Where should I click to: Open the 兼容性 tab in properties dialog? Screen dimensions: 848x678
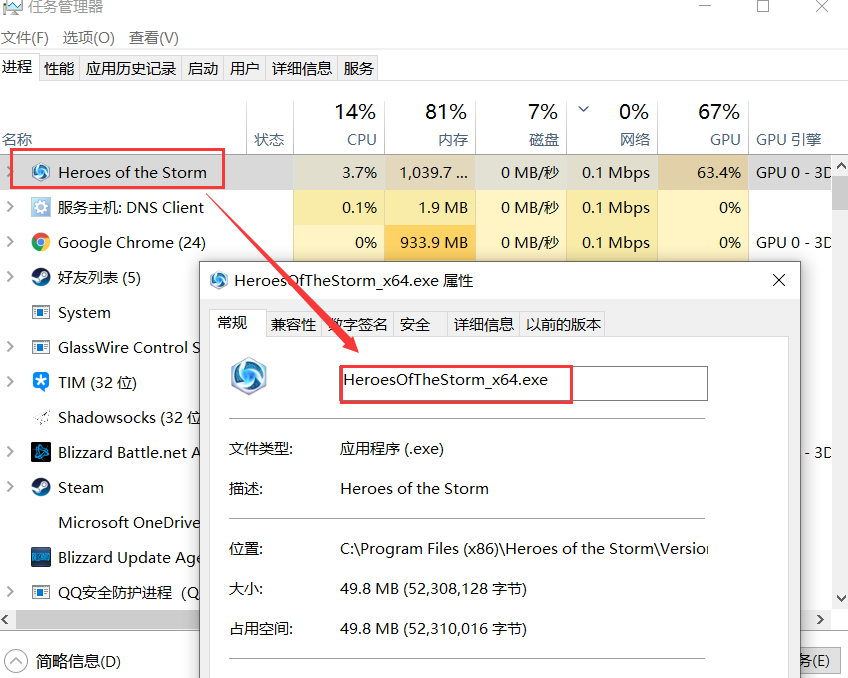(x=293, y=324)
